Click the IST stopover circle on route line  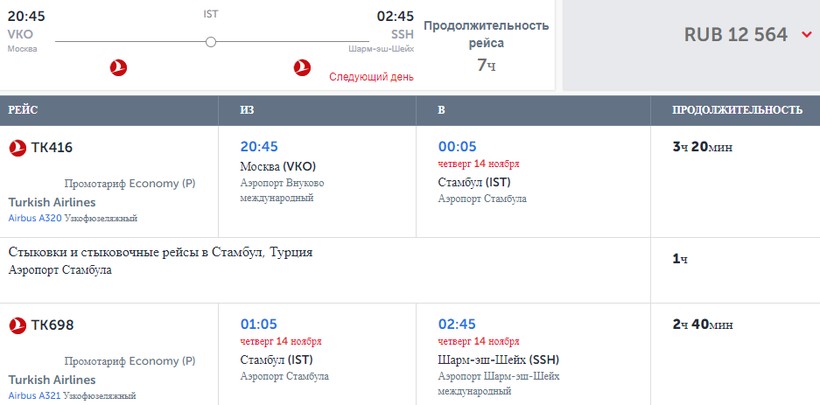(x=210, y=42)
